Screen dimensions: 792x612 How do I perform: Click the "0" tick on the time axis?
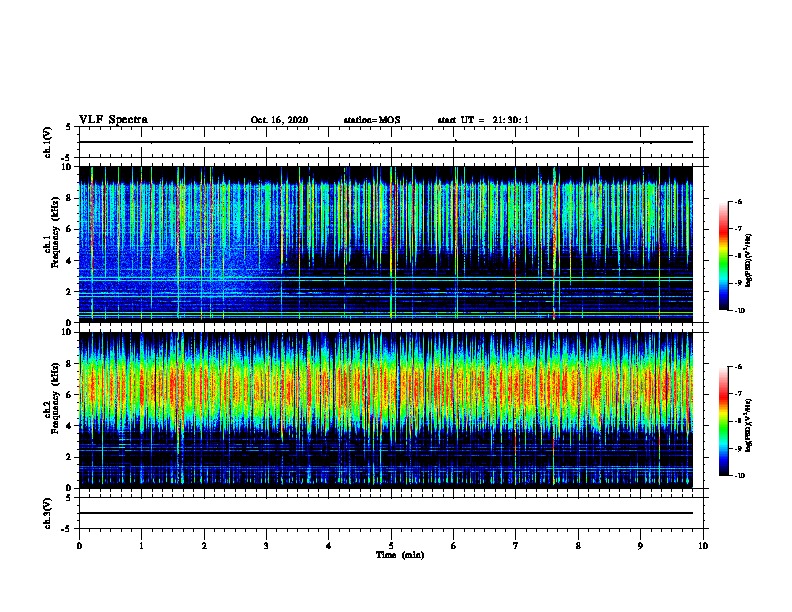[x=79, y=546]
